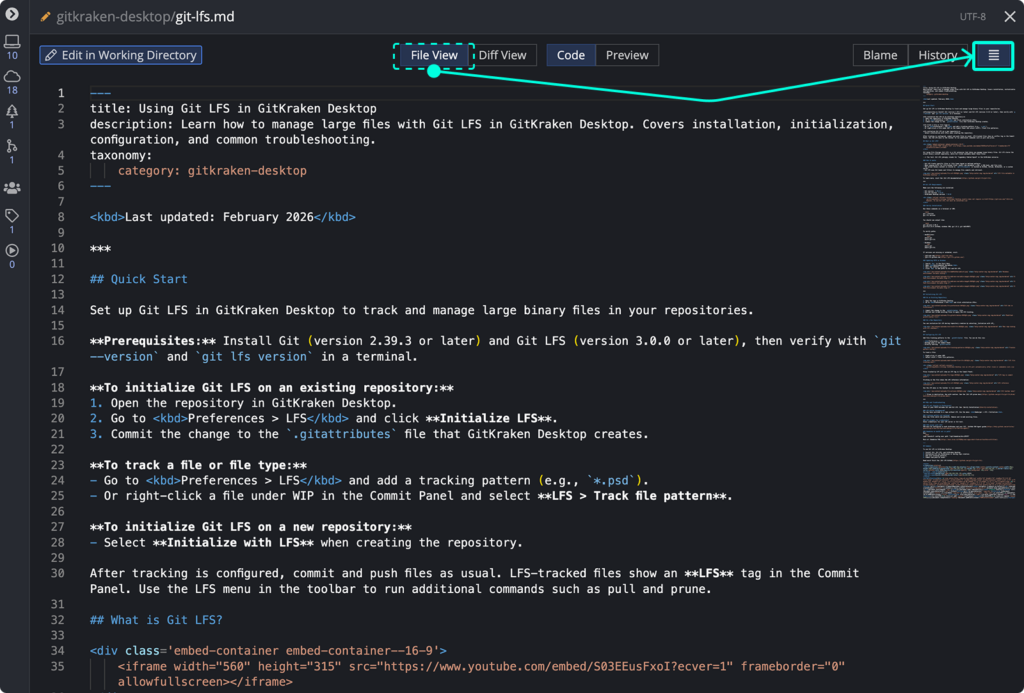This screenshot has height=693, width=1024.
Task: Switch to Diff View
Action: (x=502, y=55)
